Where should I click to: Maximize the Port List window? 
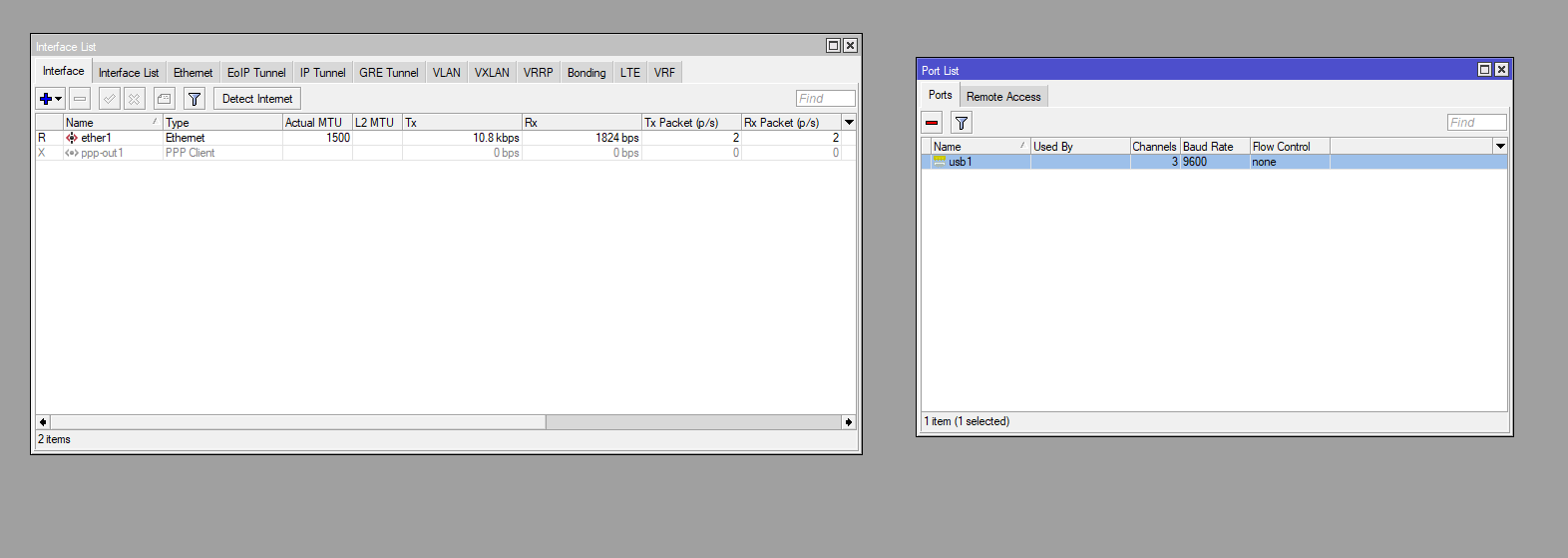pyautogui.click(x=1484, y=70)
